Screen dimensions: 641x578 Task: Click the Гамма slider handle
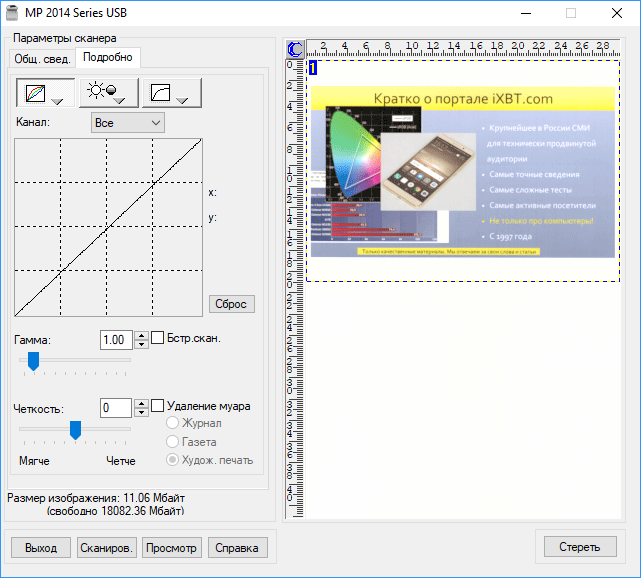click(x=34, y=361)
